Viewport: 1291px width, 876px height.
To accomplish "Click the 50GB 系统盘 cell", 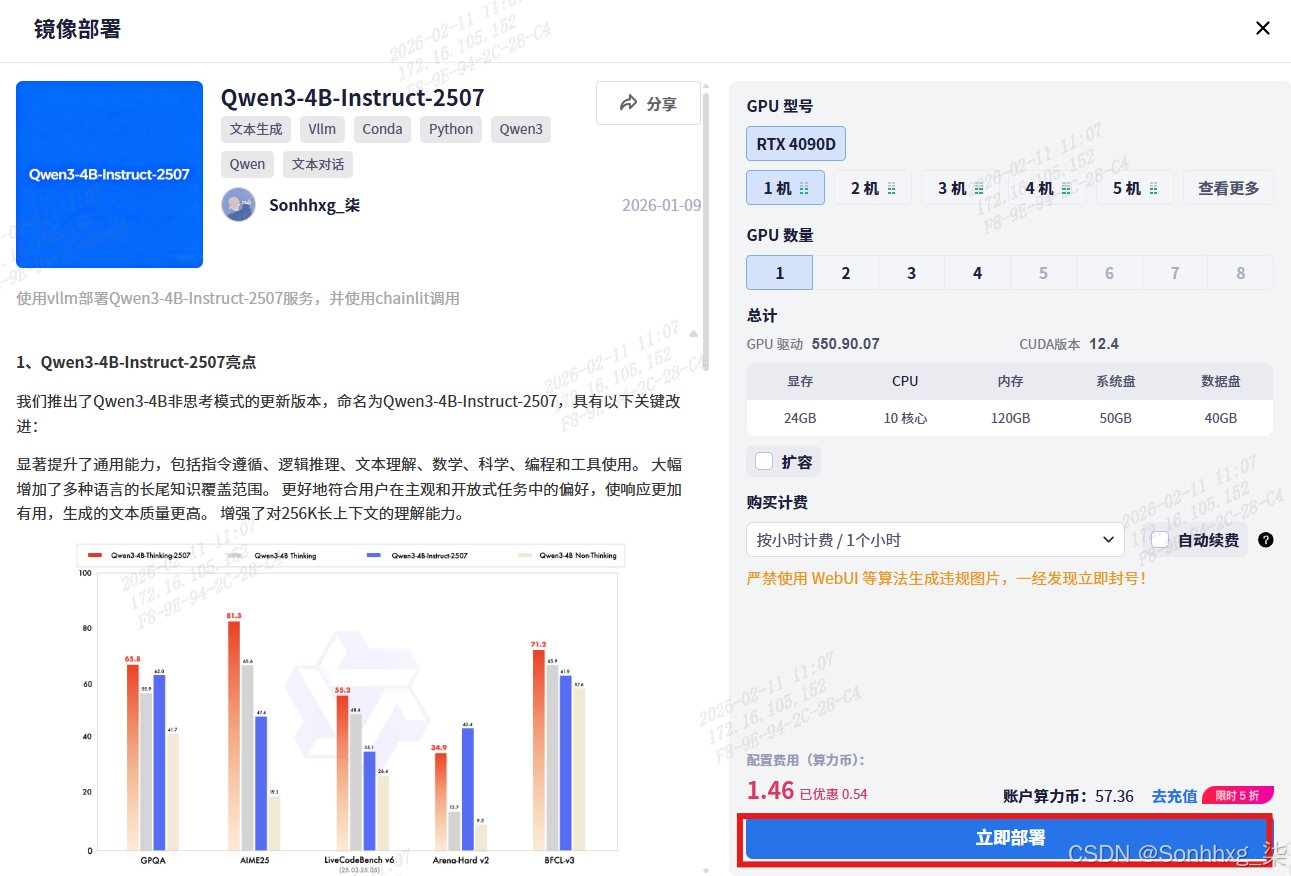I will point(1115,418).
